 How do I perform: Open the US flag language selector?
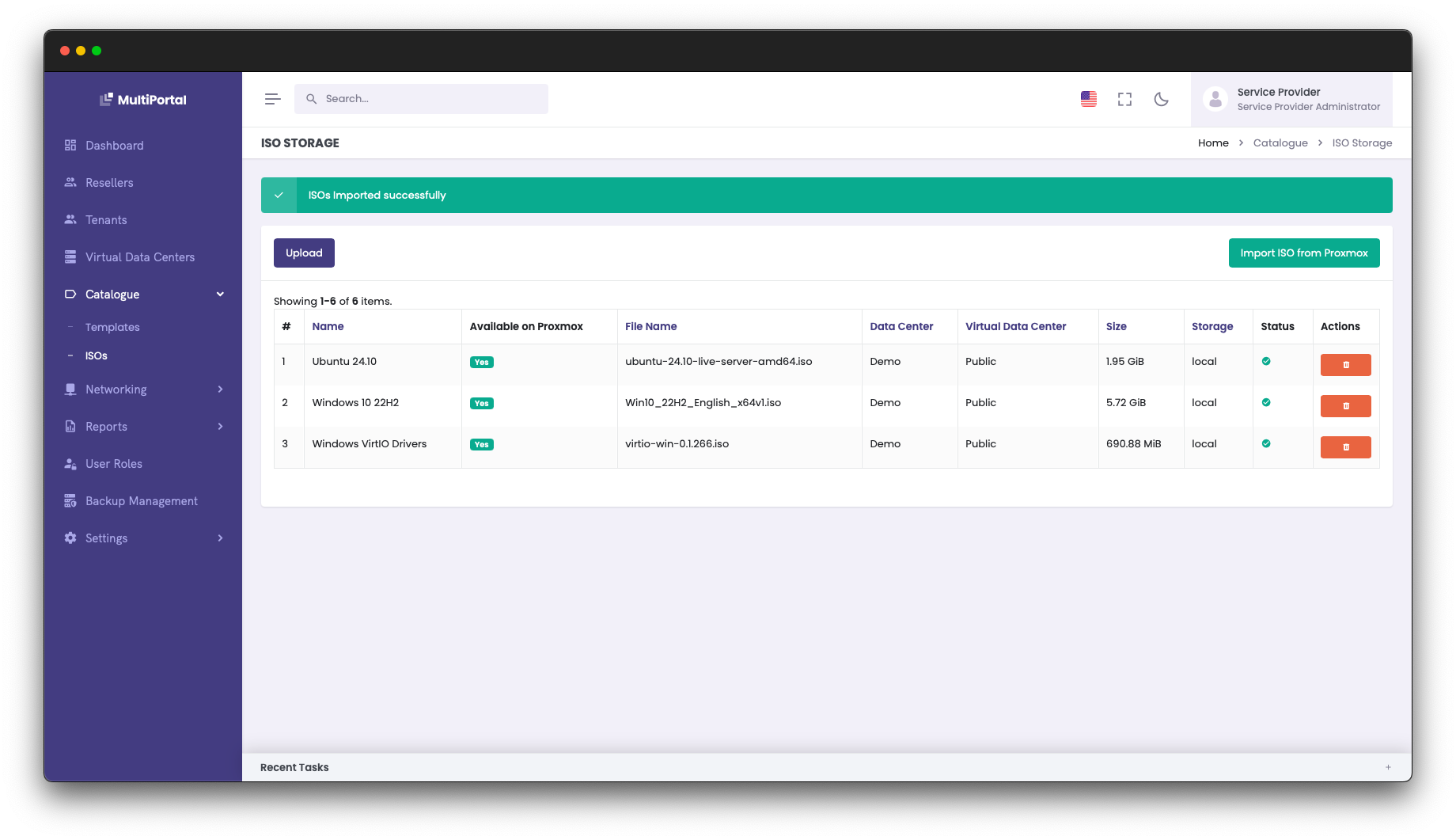pos(1089,99)
